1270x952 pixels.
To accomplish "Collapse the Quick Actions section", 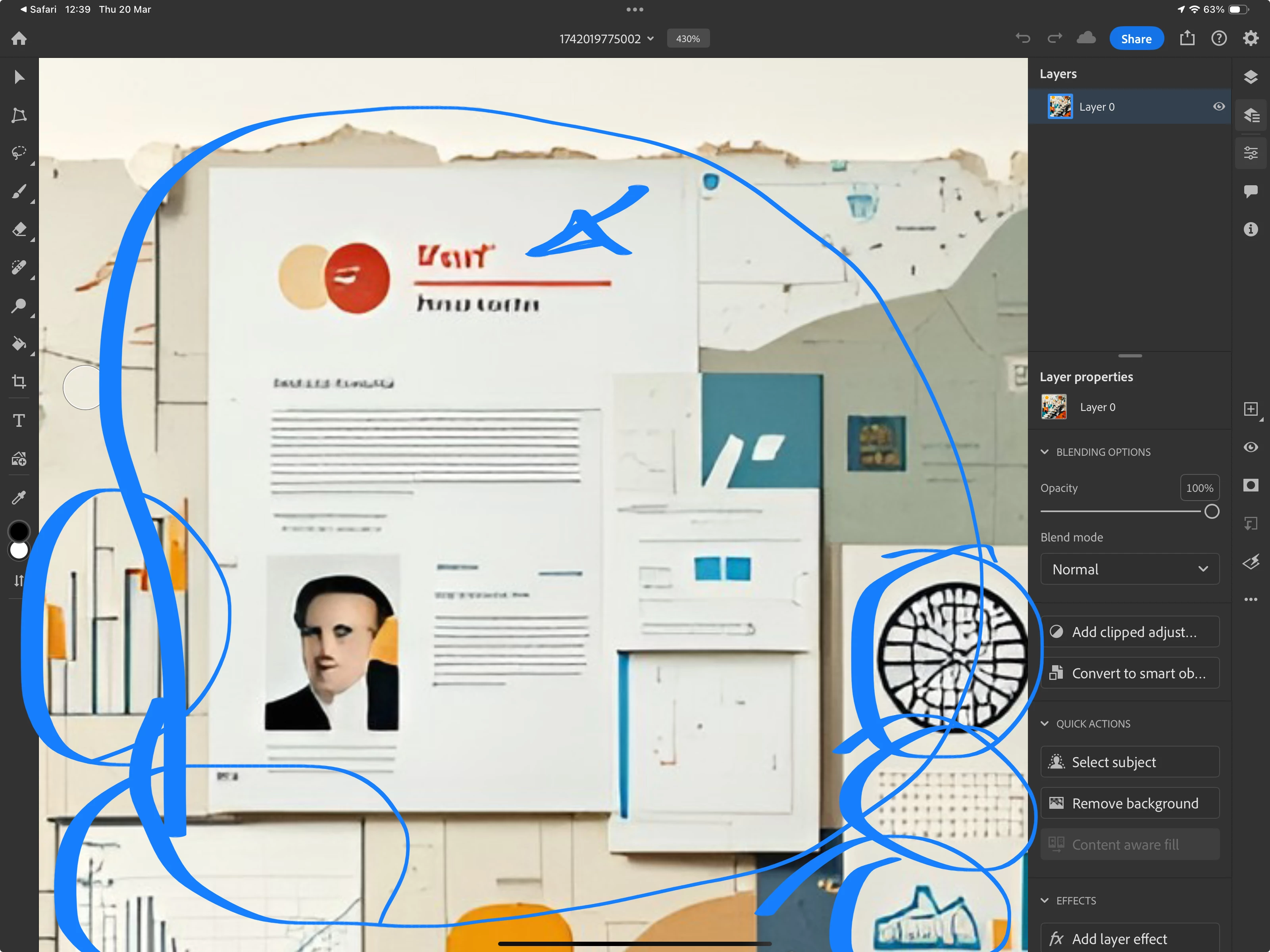I will [x=1044, y=724].
